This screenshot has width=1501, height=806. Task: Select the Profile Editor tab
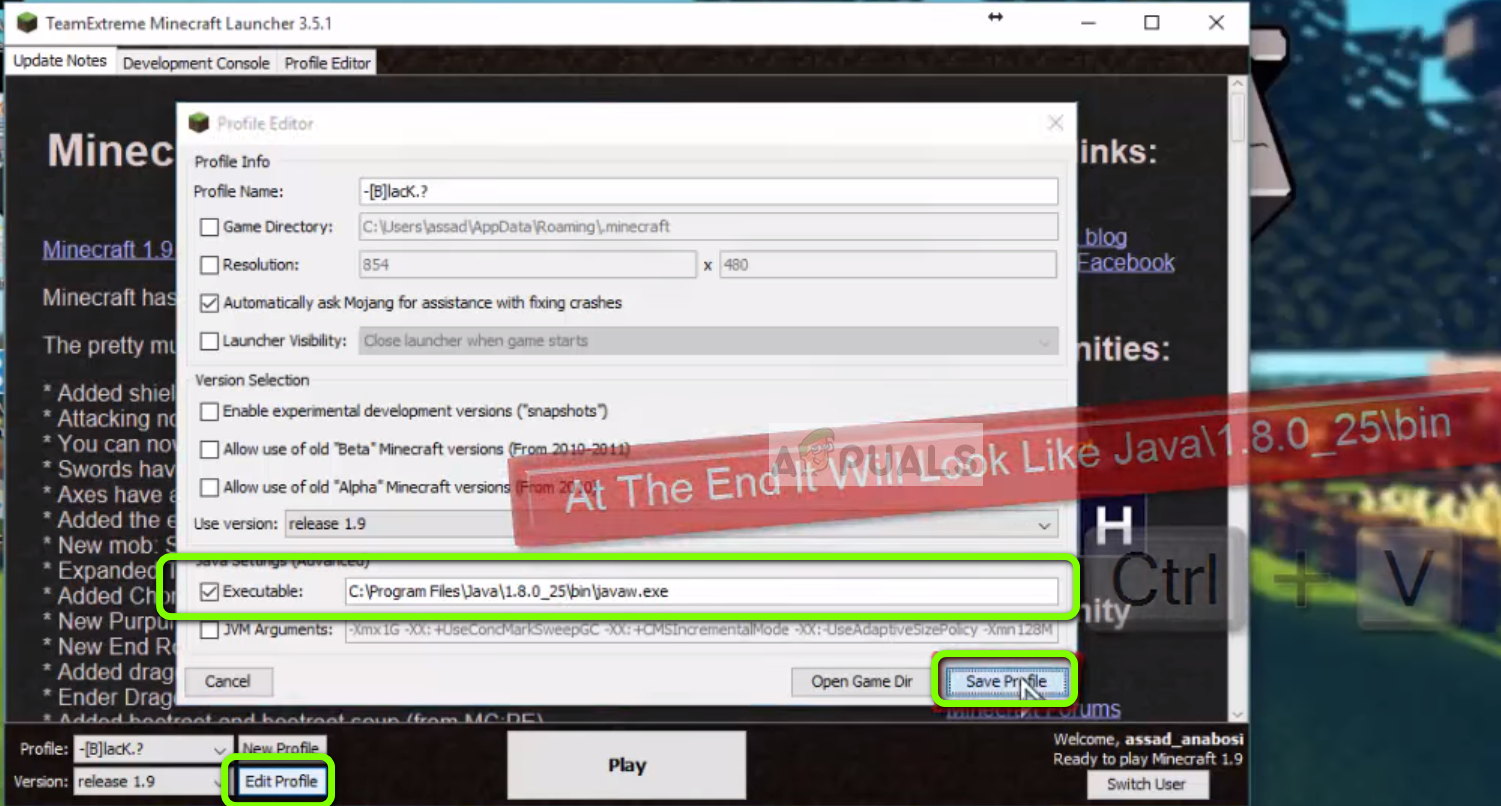pyautogui.click(x=328, y=63)
